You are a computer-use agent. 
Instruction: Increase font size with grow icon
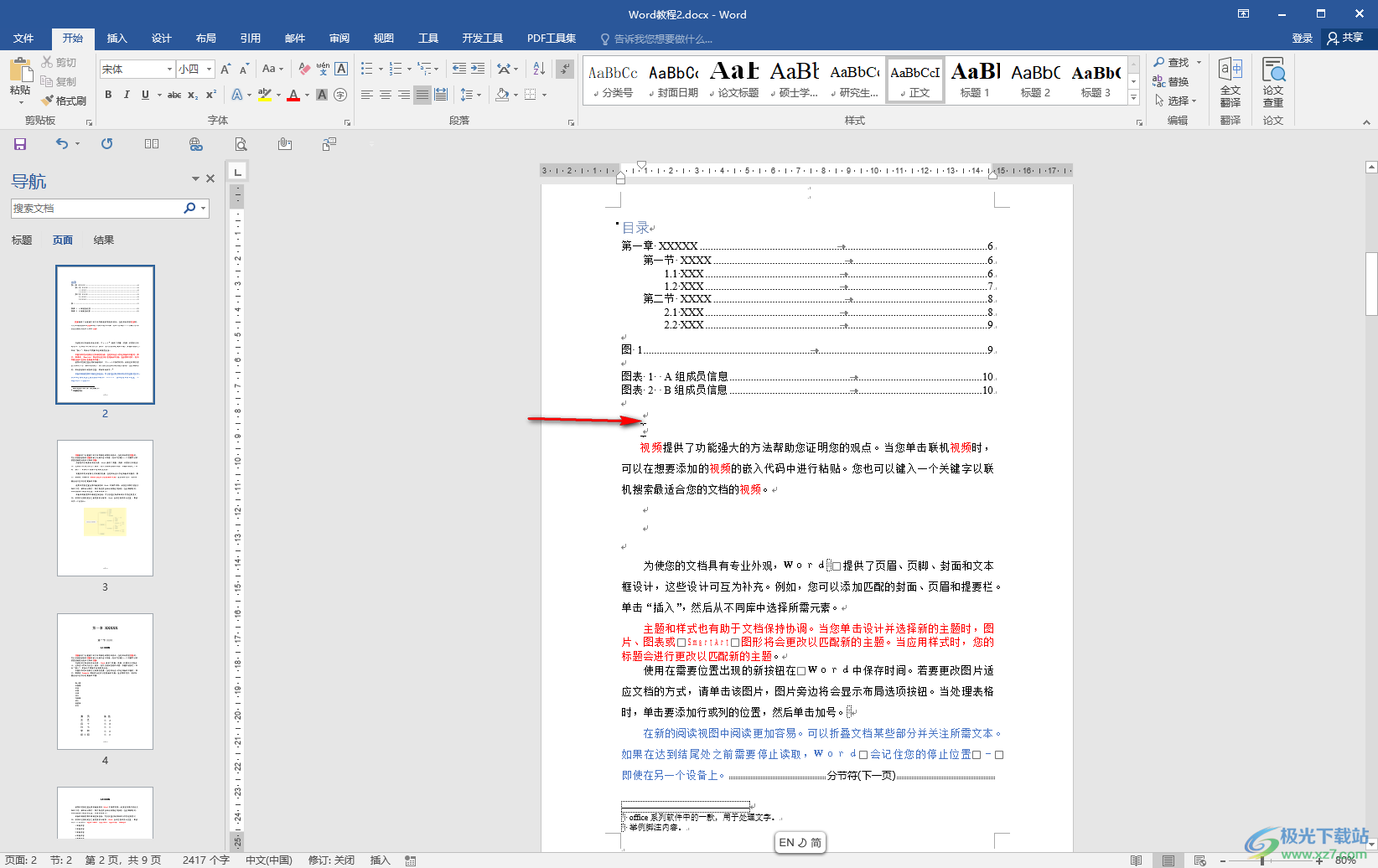pyautogui.click(x=225, y=69)
